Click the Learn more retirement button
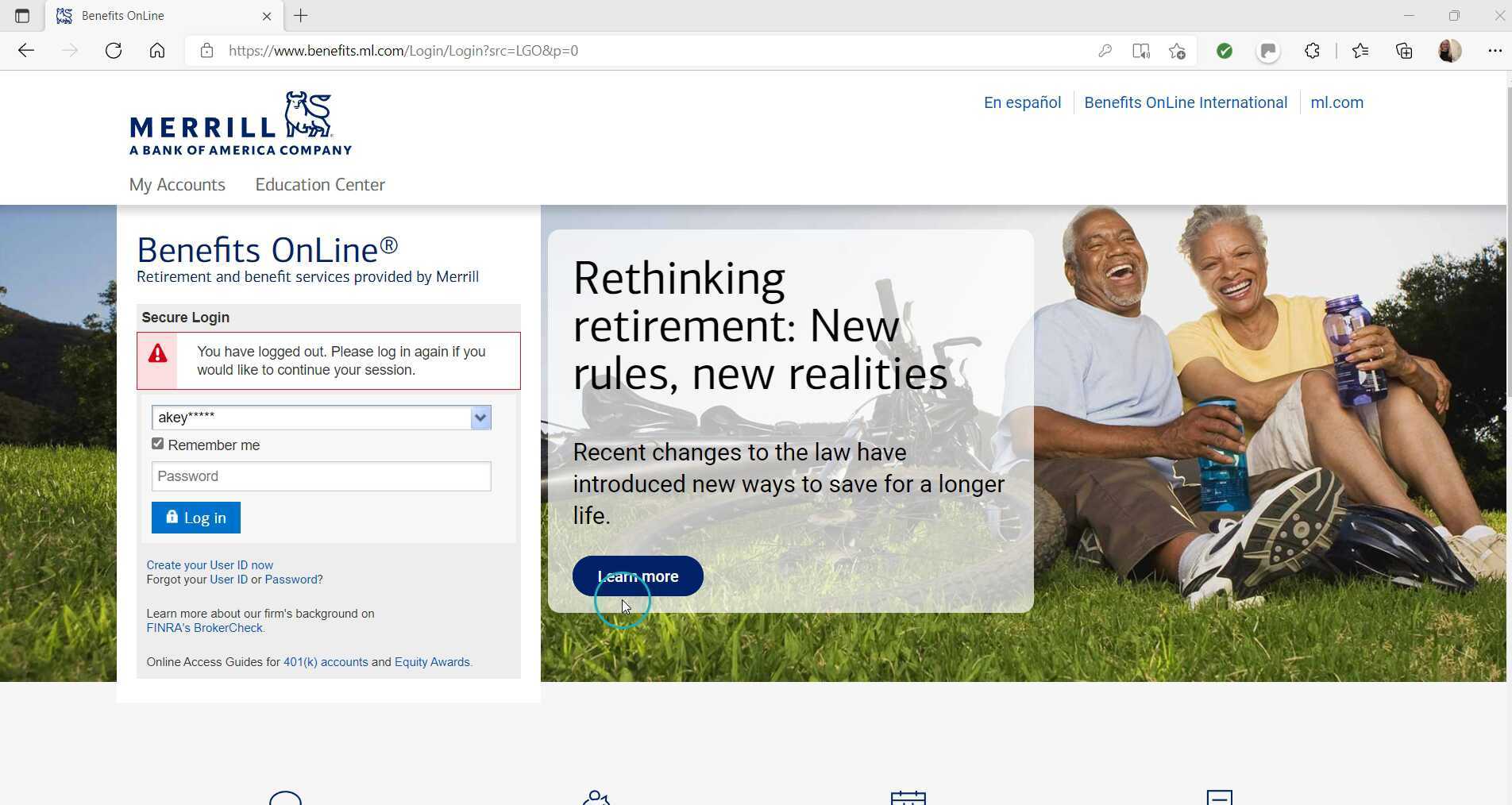This screenshot has width=1512, height=805. (x=637, y=576)
